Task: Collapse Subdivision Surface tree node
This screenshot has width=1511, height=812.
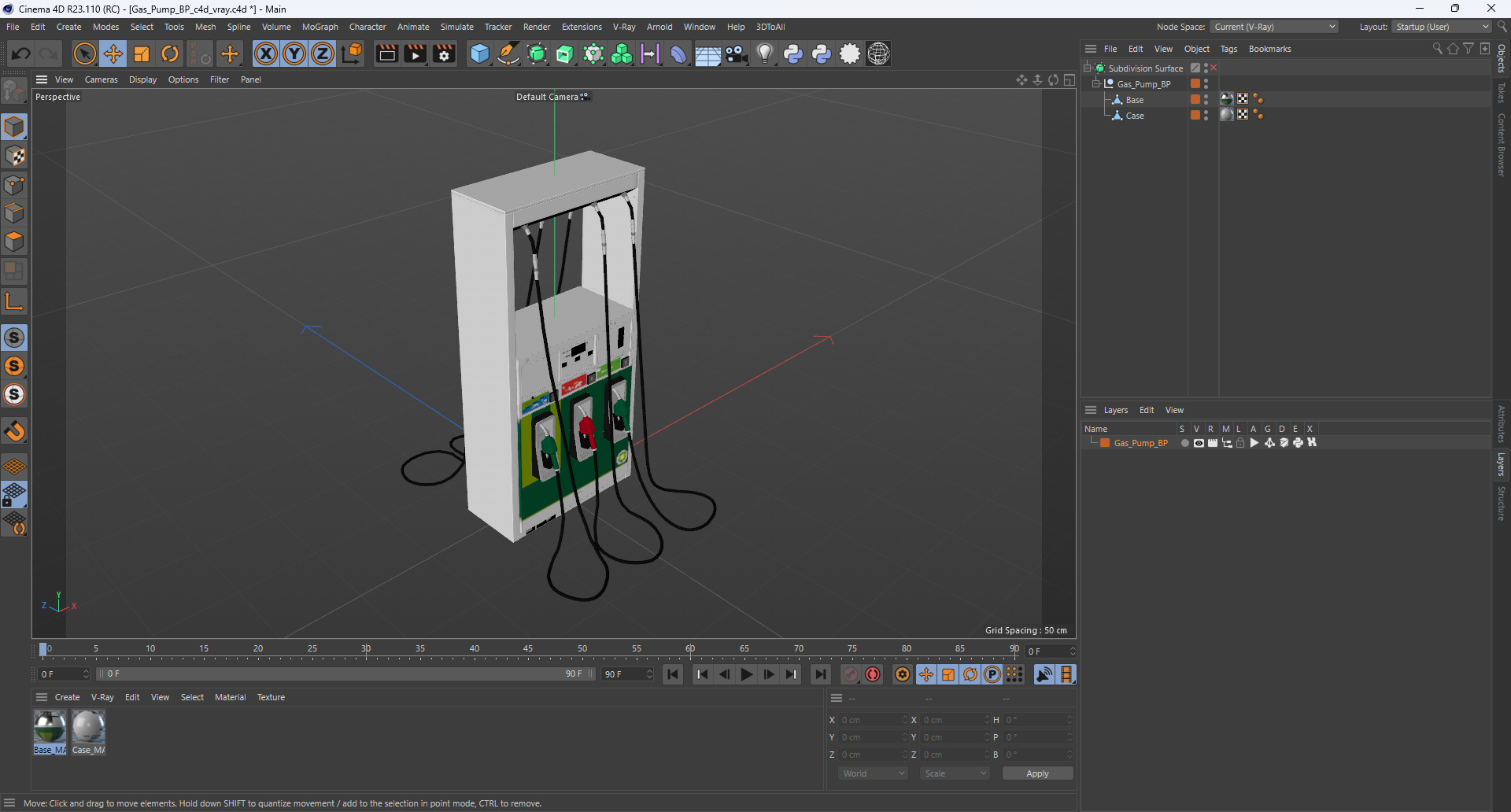Action: coord(1088,68)
